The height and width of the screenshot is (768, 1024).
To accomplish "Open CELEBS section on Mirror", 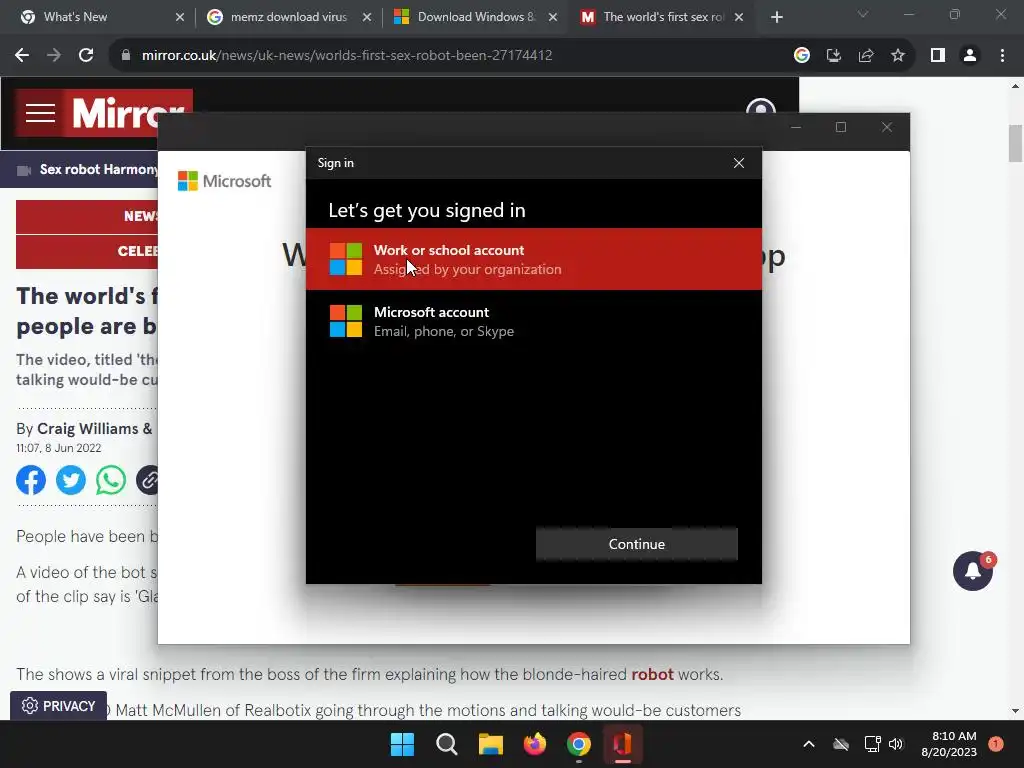I will point(87,251).
